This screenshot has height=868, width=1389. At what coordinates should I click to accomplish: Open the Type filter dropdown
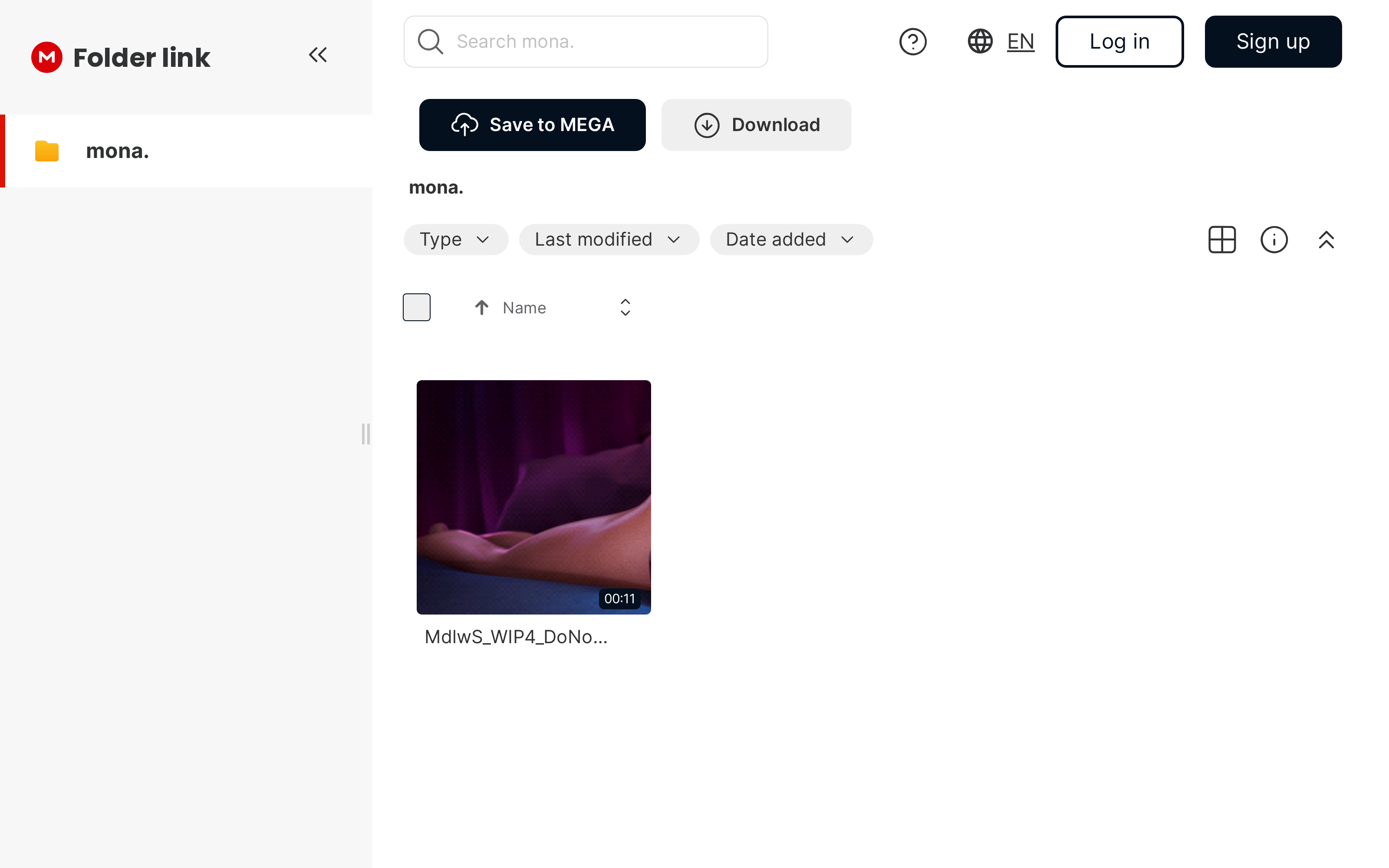(455, 240)
